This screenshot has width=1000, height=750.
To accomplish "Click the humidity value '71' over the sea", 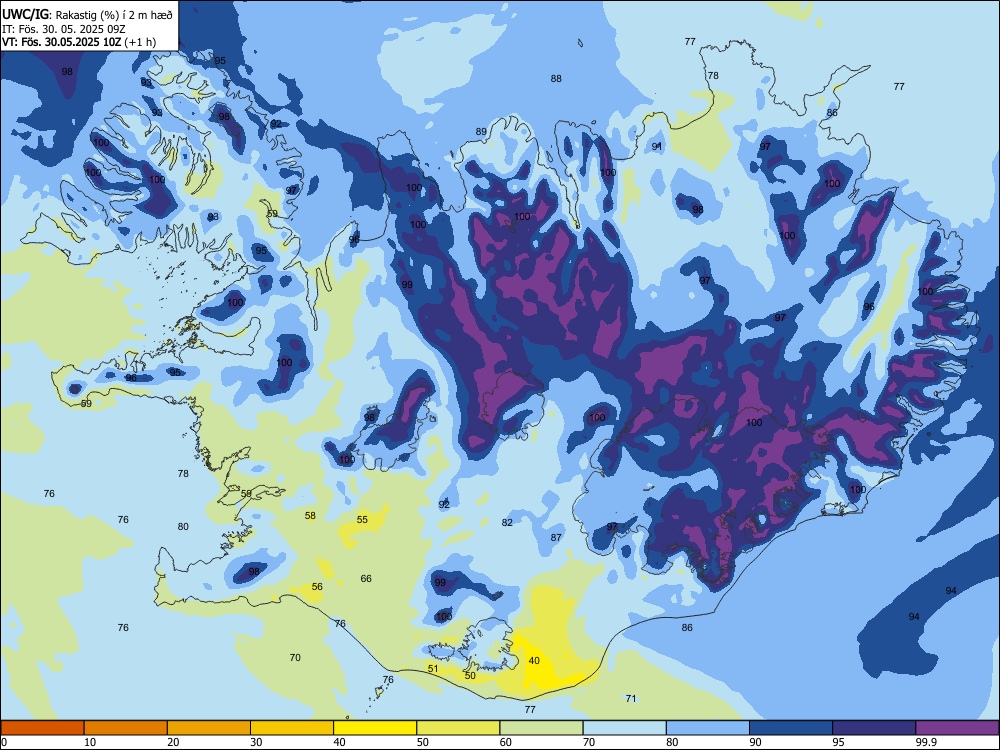I will coord(631,698).
